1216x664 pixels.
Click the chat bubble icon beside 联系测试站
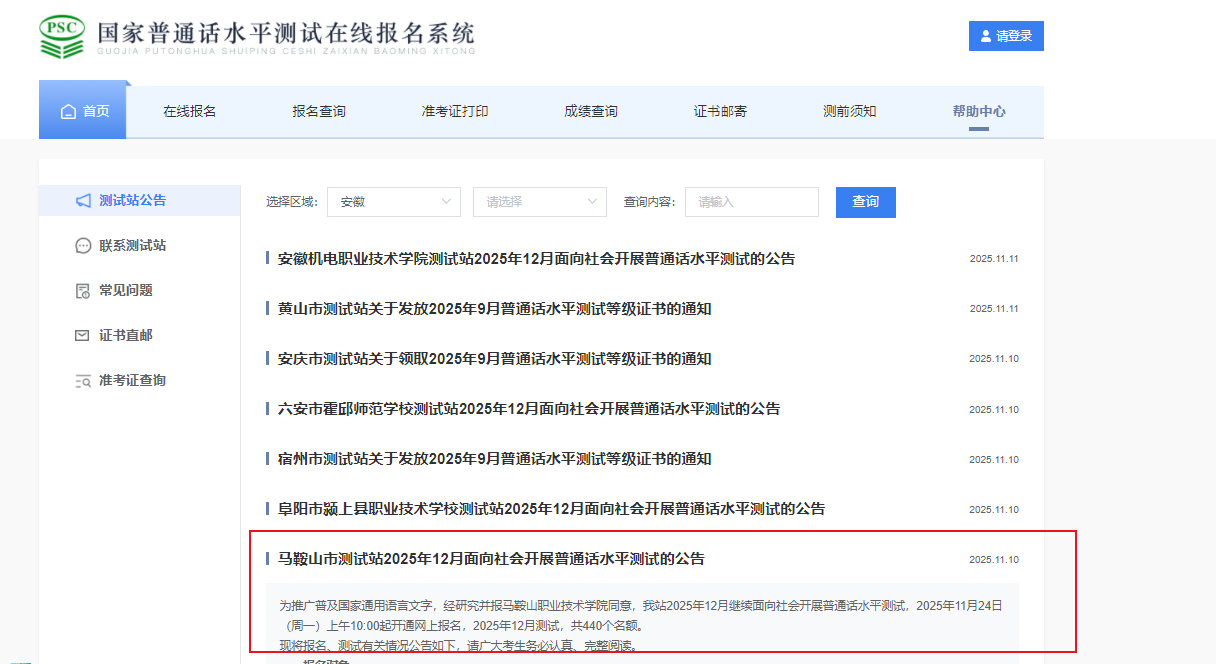(x=83, y=246)
